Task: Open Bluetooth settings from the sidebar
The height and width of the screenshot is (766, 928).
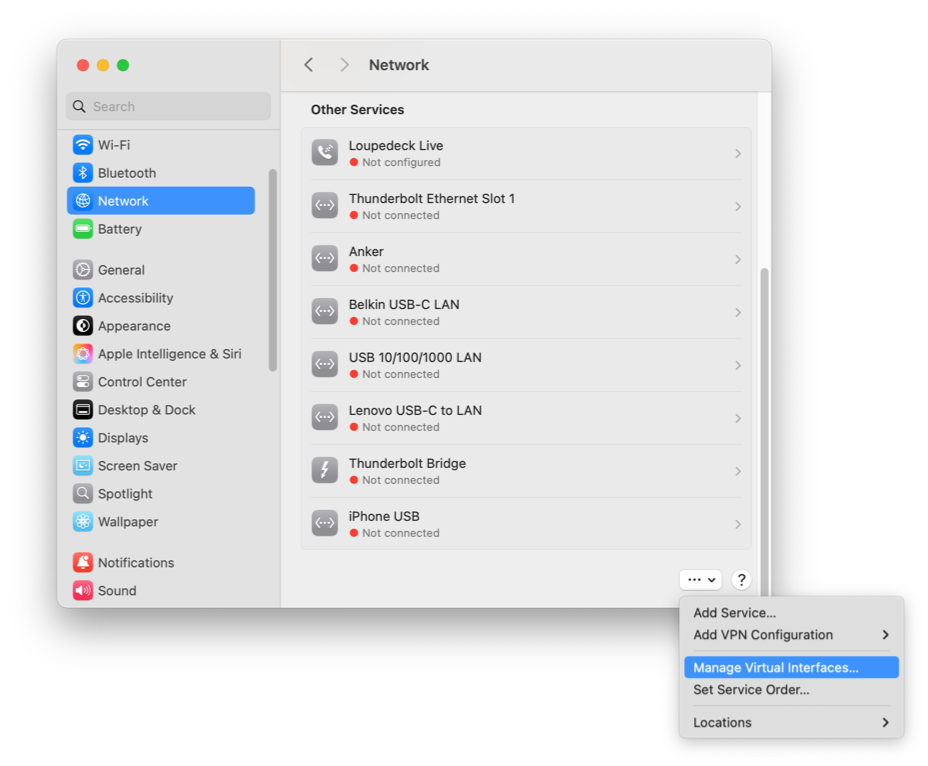Action: (x=83, y=172)
